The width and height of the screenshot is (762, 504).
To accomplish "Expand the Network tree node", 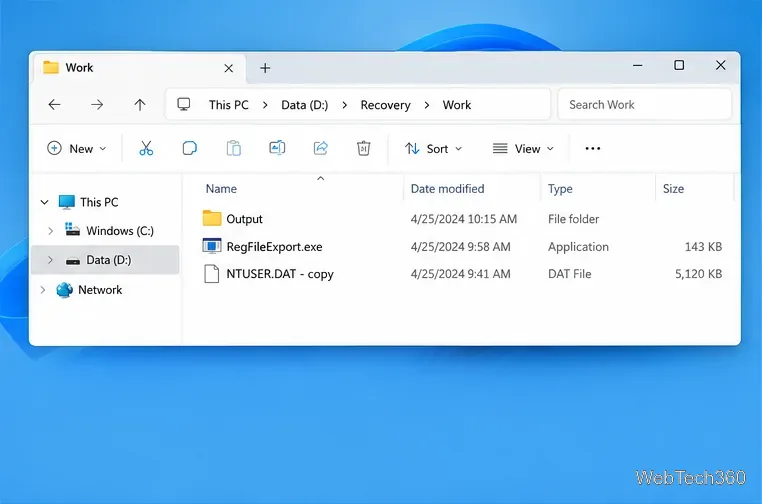I will coord(43,290).
